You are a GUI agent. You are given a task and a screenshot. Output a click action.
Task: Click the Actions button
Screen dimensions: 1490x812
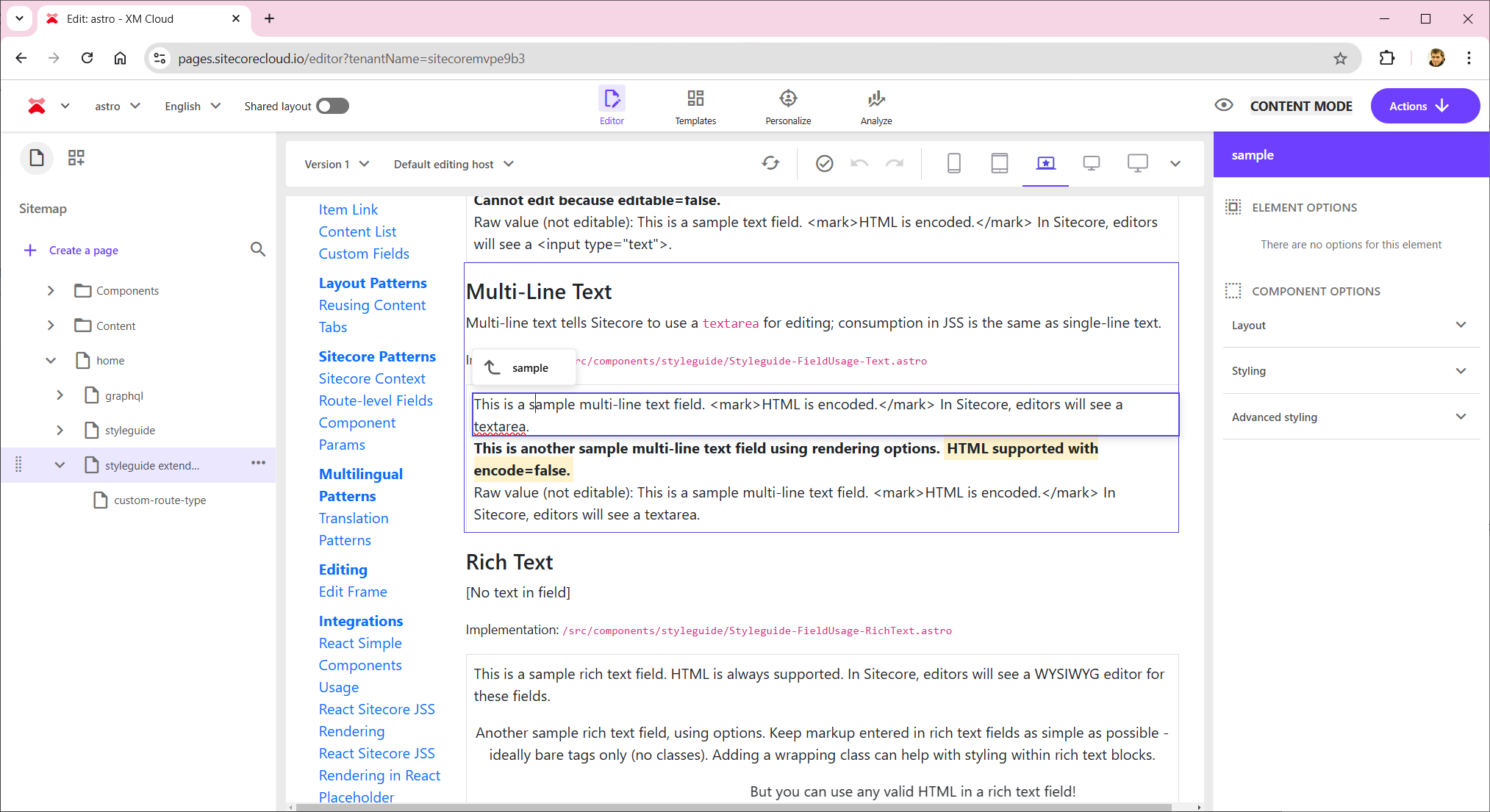tap(1424, 106)
